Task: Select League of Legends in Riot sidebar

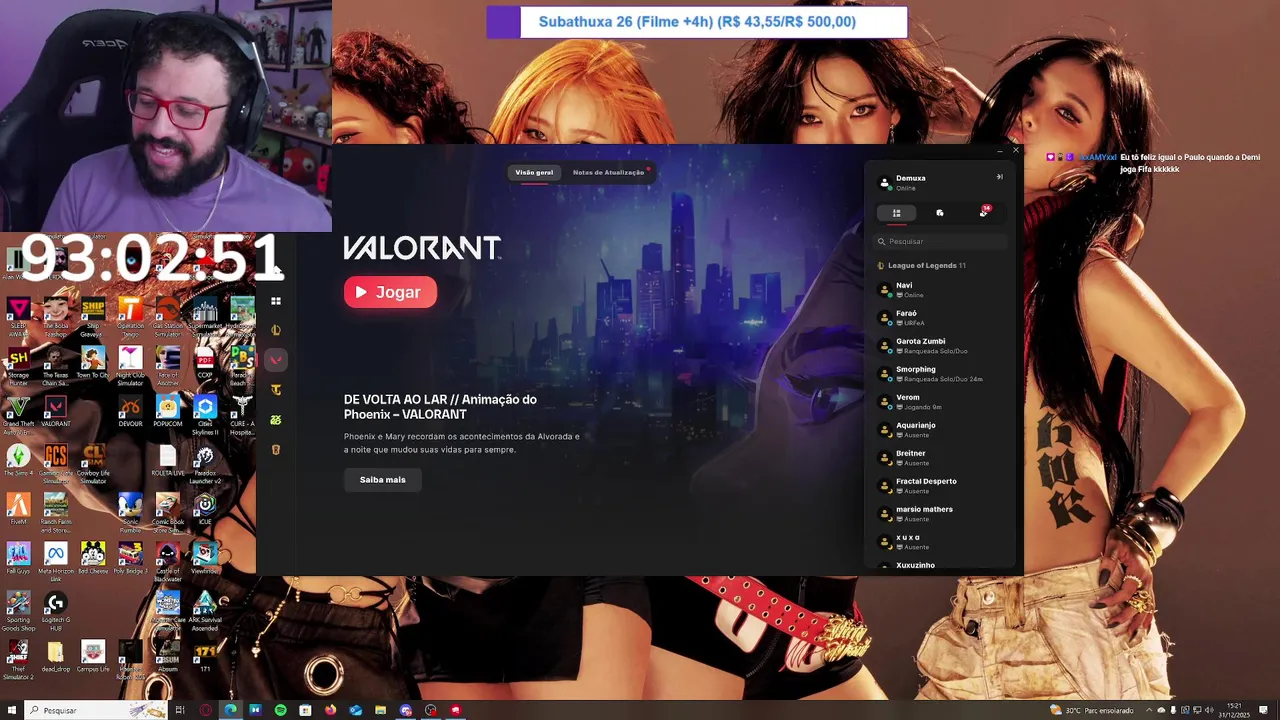Action: tap(276, 330)
